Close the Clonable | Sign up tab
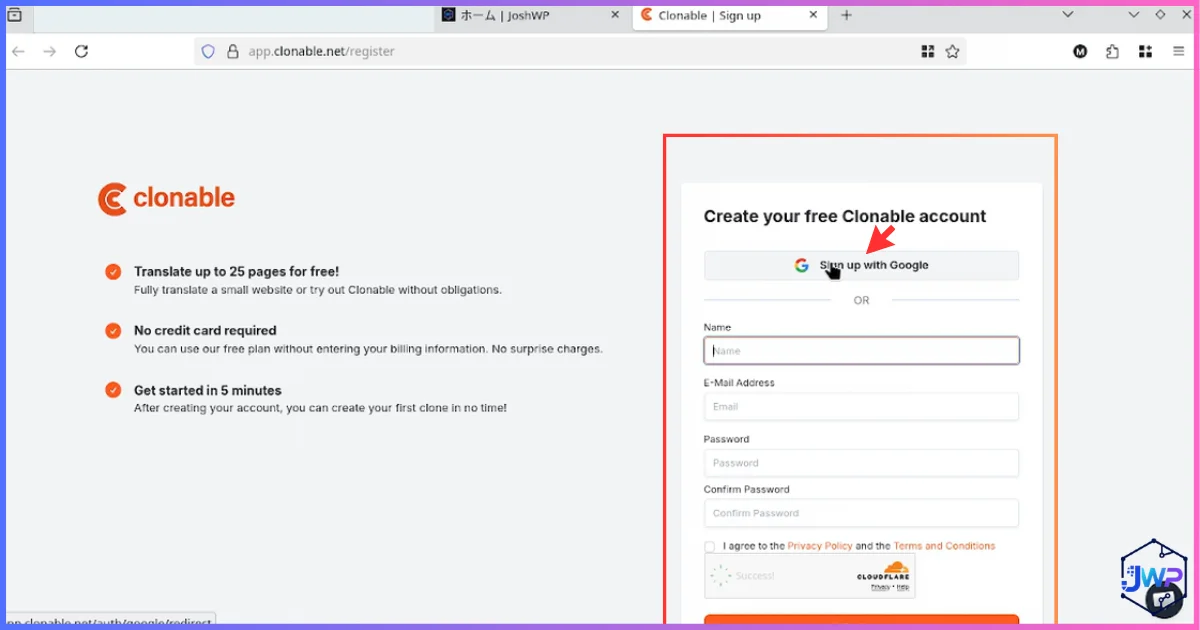This screenshot has width=1200, height=630. coord(813,15)
